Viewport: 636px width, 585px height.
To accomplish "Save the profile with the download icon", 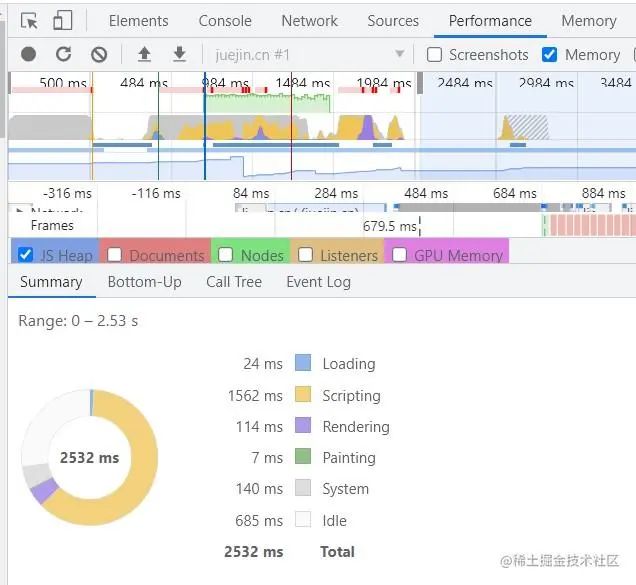I will (x=179, y=54).
